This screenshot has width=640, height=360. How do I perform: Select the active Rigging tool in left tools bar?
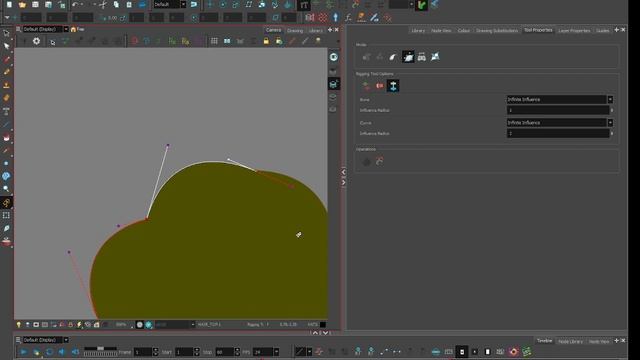tap(7, 202)
